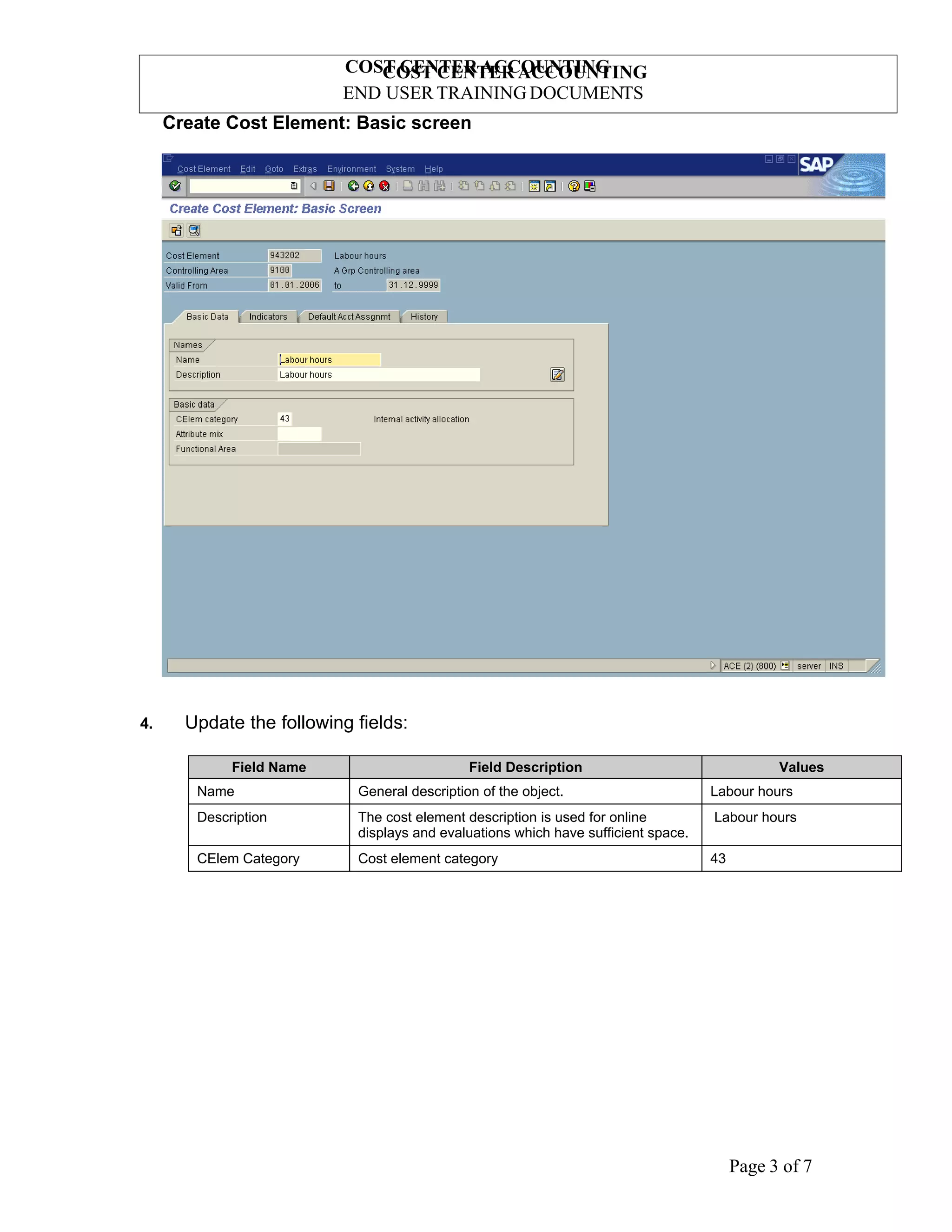Click the magnifier drilldown icon below title
Screen dimensions: 952x1232
pyautogui.click(x=194, y=230)
